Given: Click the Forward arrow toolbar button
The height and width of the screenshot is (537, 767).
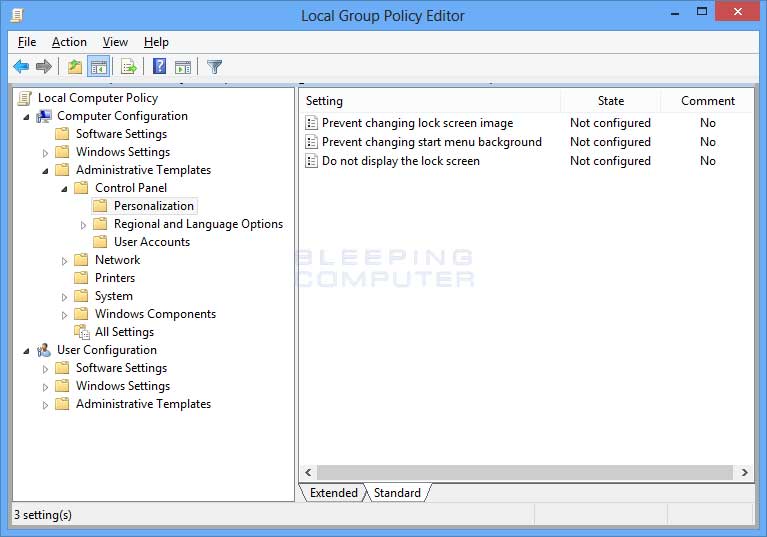Looking at the screenshot, I should [x=44, y=66].
